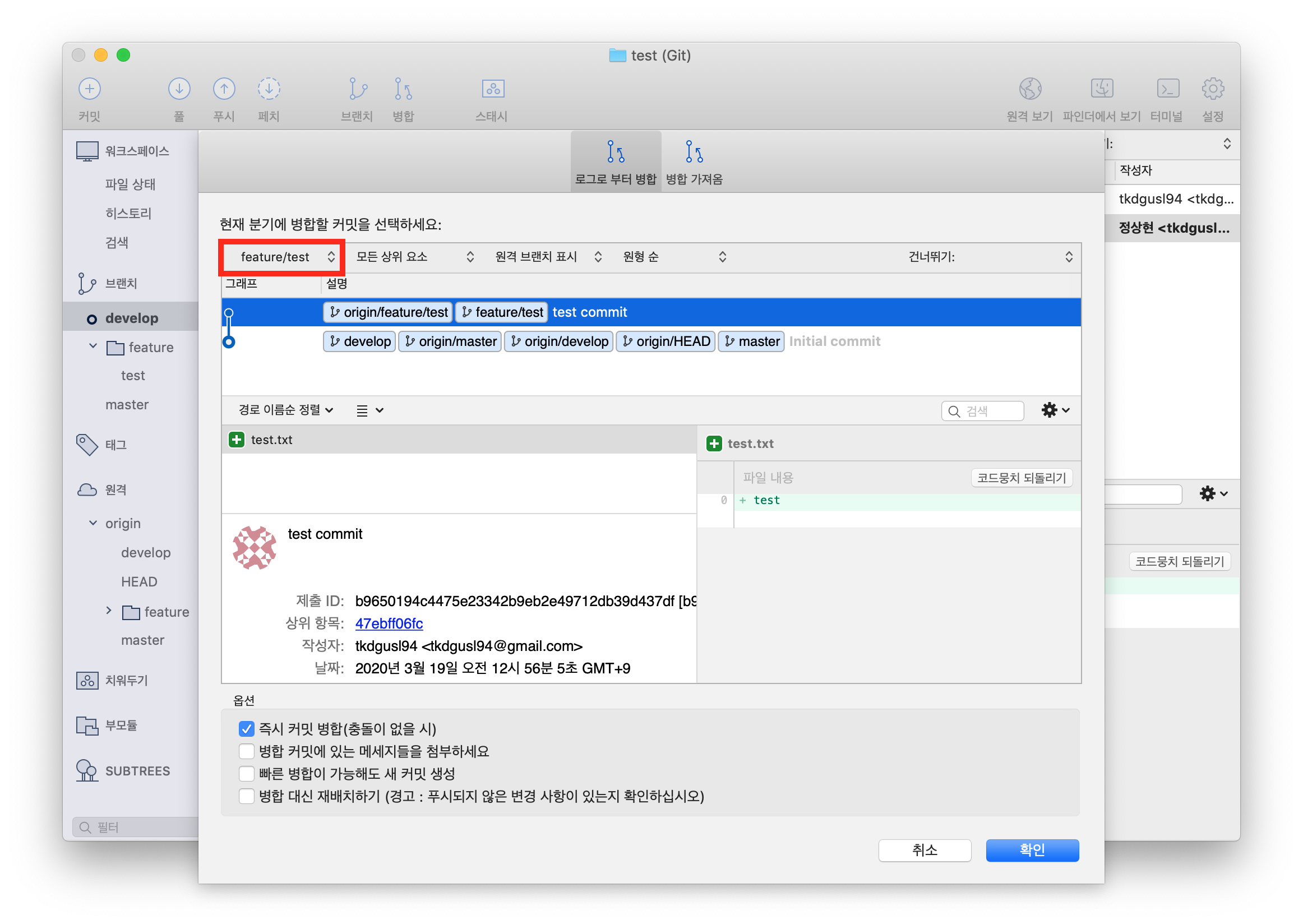
Task: Click the 푸시 (Push) toolbar icon
Action: [x=224, y=89]
